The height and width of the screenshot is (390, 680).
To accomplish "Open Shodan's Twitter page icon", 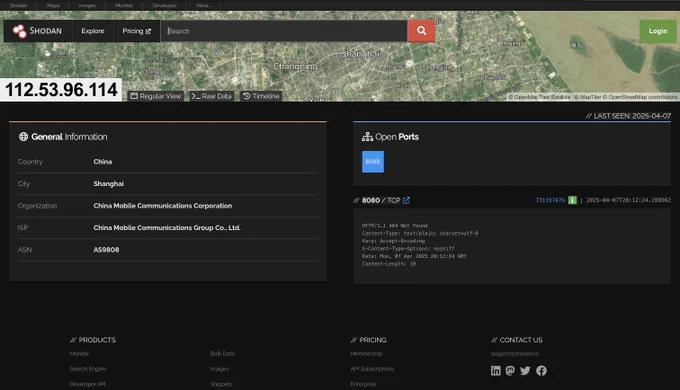I will point(525,370).
